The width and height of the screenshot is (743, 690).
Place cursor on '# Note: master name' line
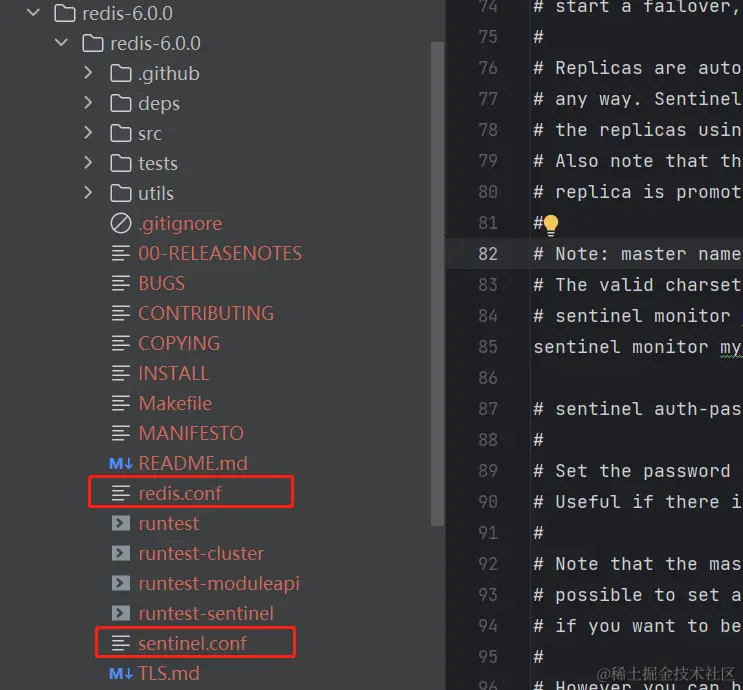click(637, 254)
